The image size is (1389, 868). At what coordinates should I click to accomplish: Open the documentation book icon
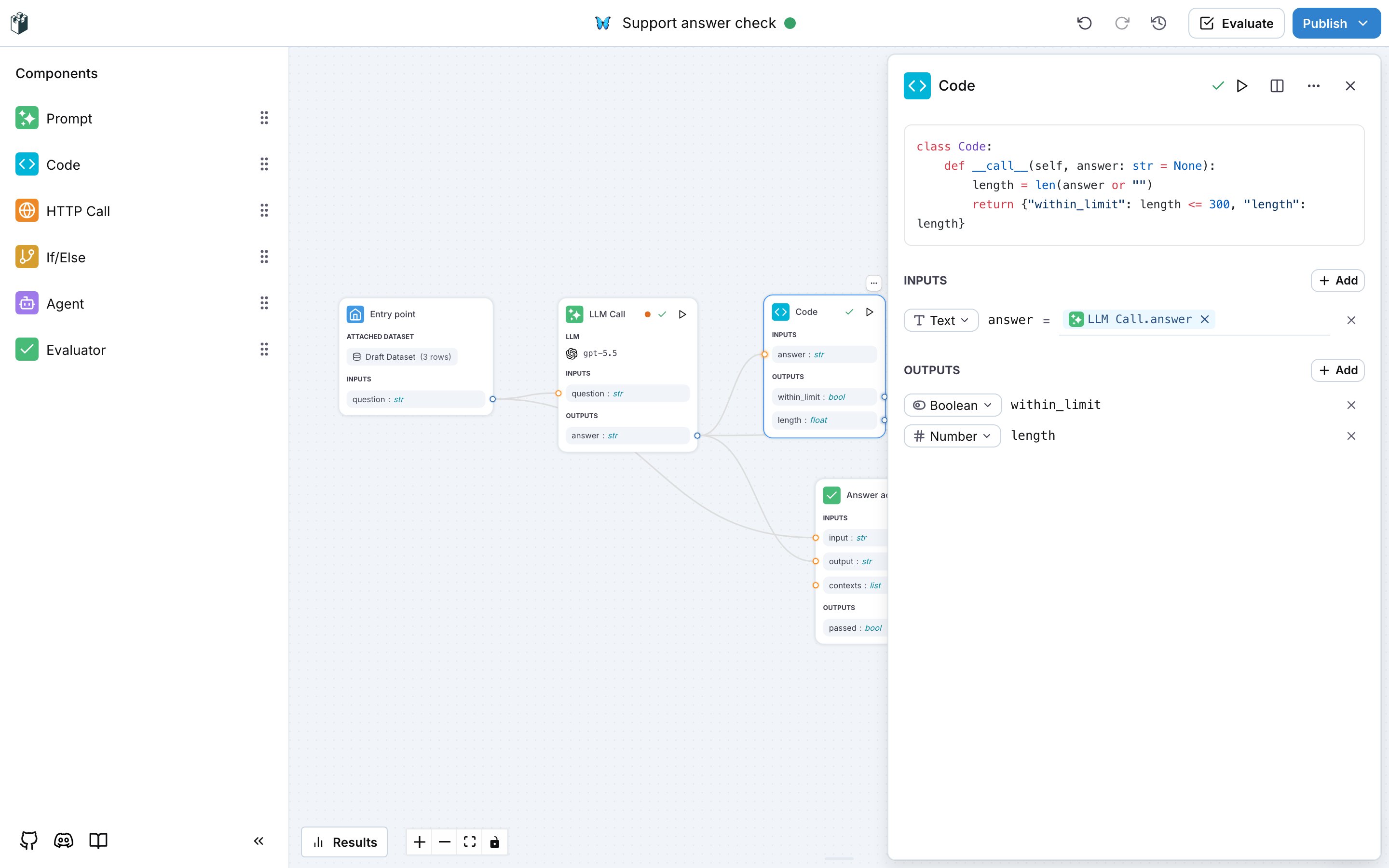[98, 841]
